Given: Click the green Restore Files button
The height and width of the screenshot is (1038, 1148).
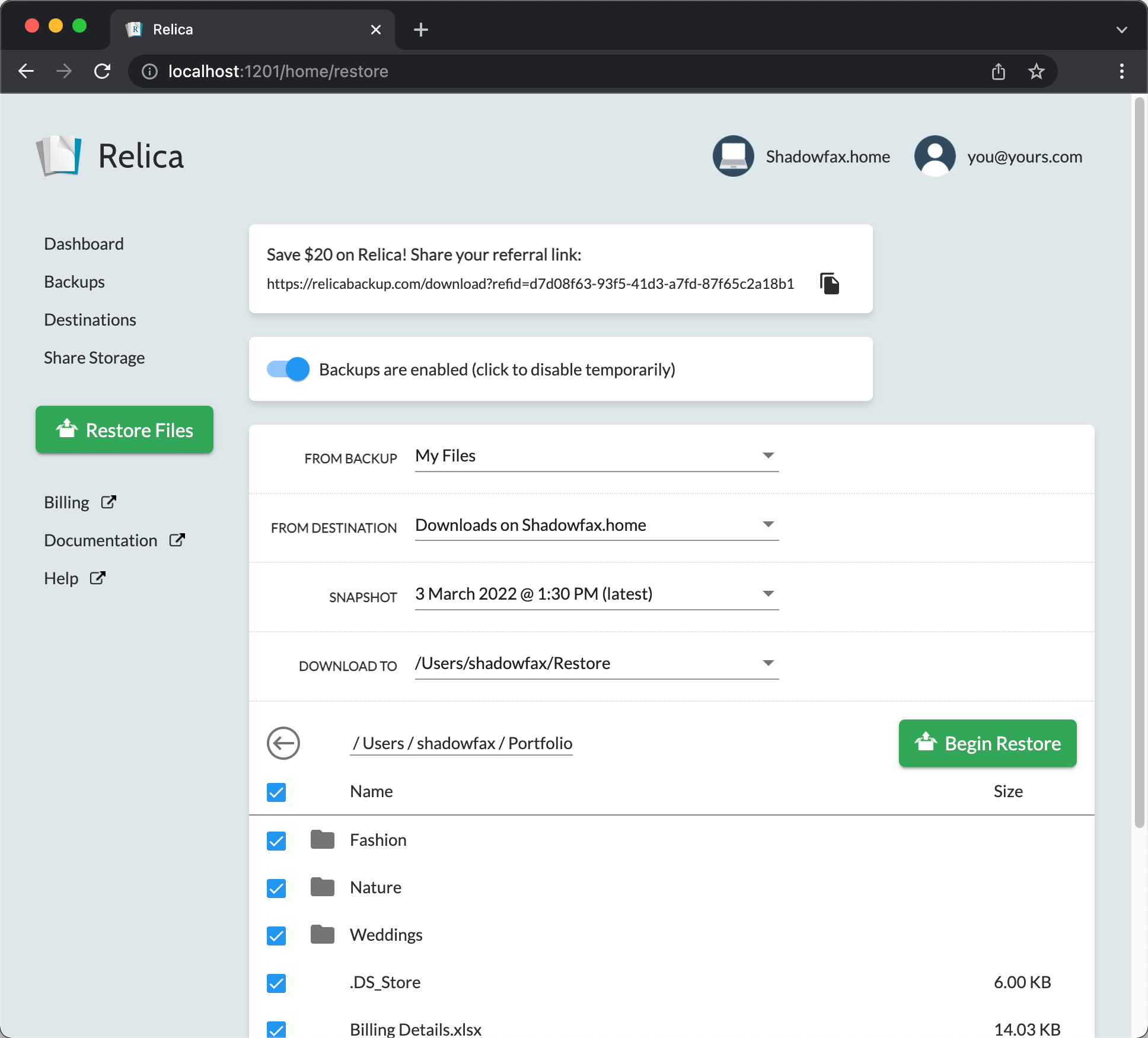Looking at the screenshot, I should pos(124,429).
